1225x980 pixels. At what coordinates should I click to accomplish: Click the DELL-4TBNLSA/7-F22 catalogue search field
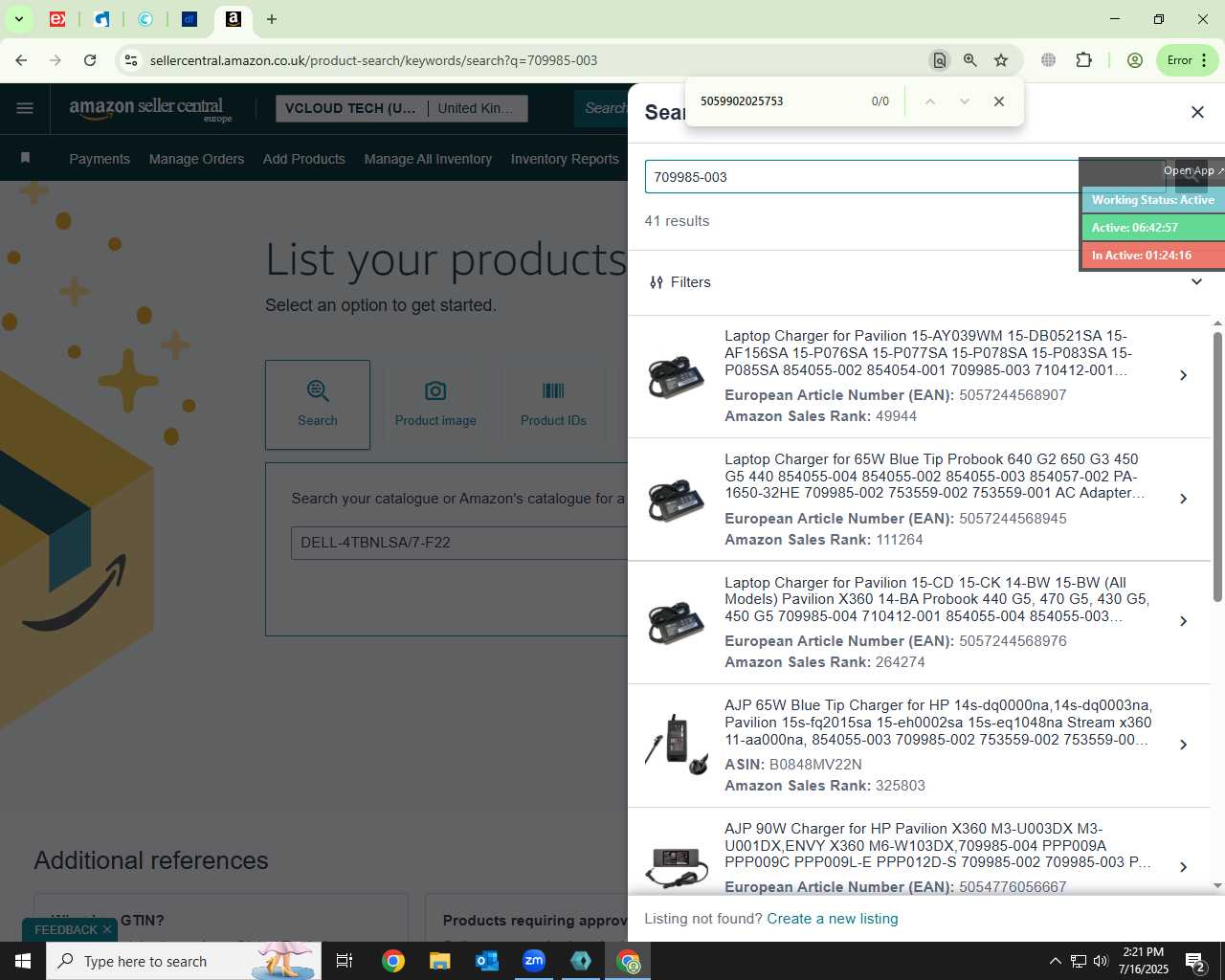(459, 543)
